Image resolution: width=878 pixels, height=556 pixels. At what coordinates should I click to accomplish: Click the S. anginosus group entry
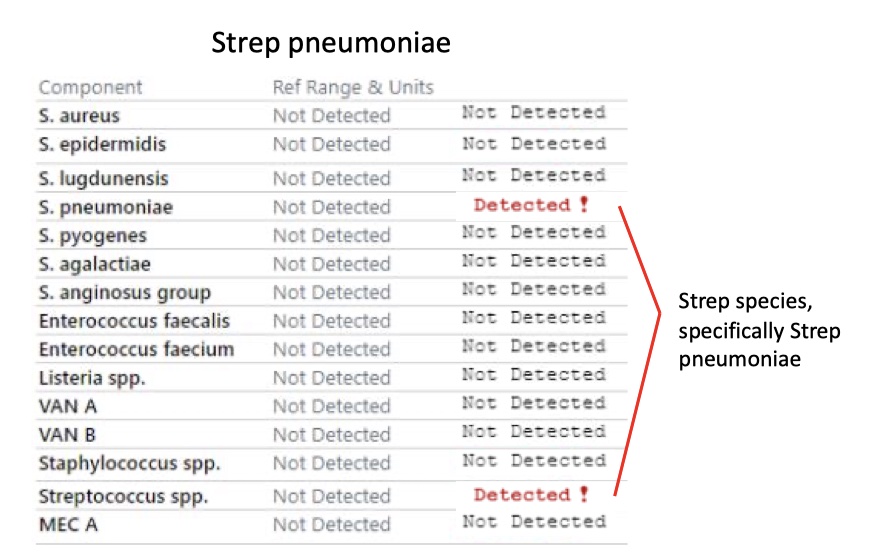click(125, 292)
